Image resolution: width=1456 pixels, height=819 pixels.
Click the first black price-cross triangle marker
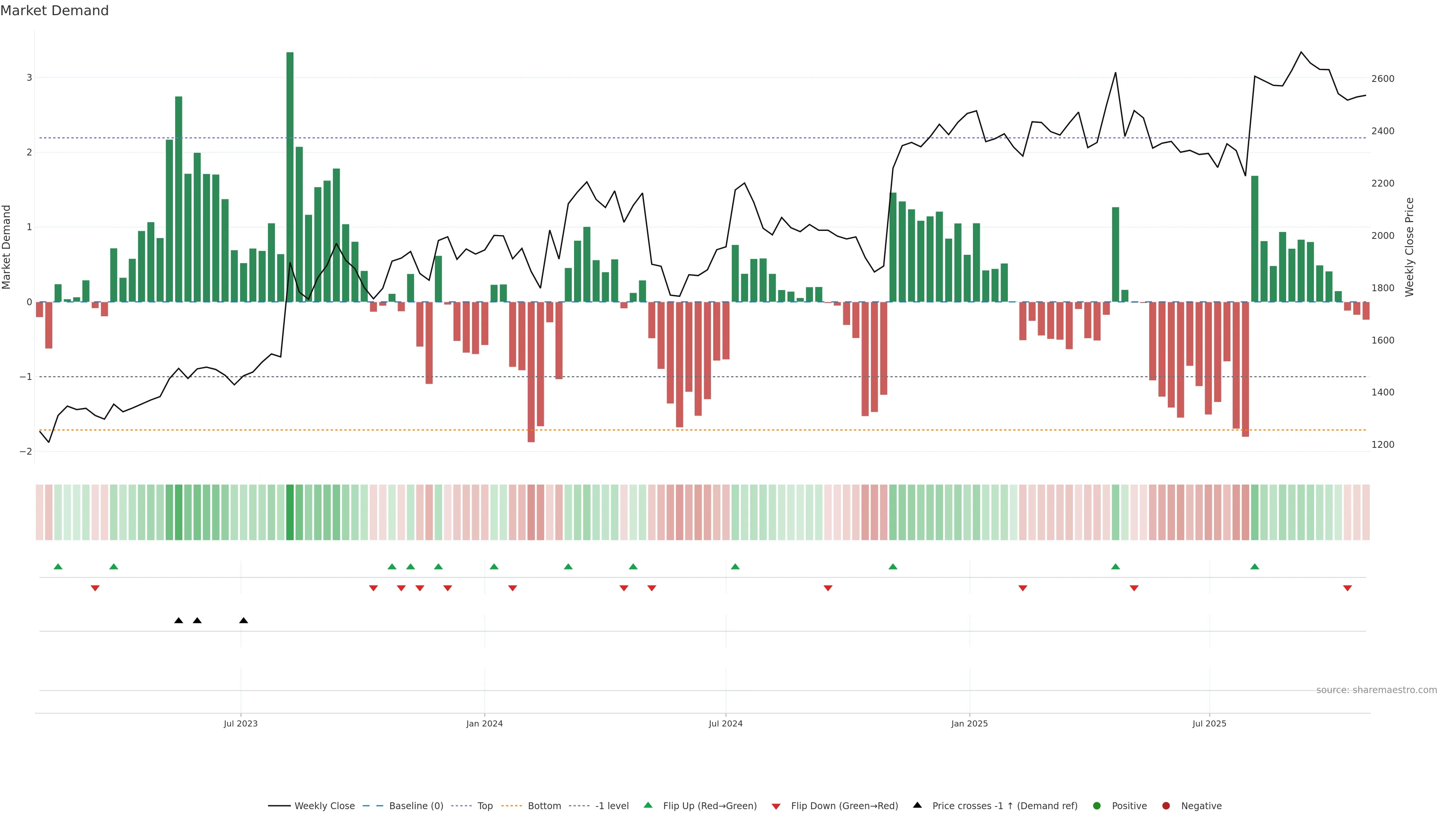tap(179, 621)
